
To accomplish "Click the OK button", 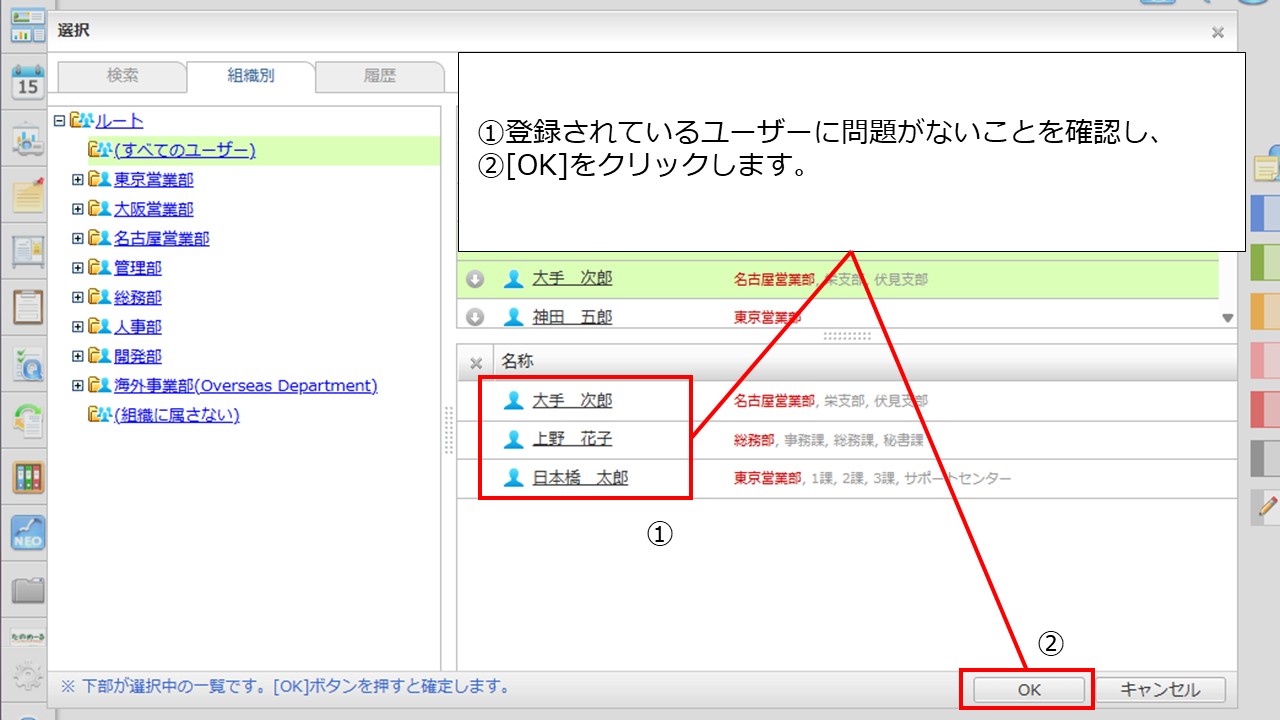I will (1029, 690).
